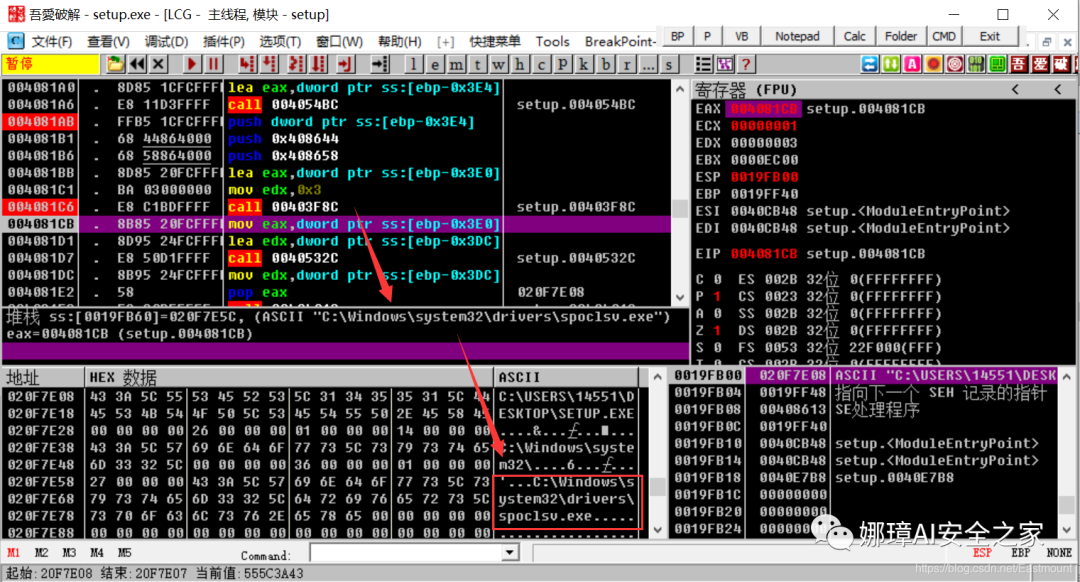The image size is (1080, 582).
Task: Click Step Into toolbar icon
Action: (x=247, y=64)
